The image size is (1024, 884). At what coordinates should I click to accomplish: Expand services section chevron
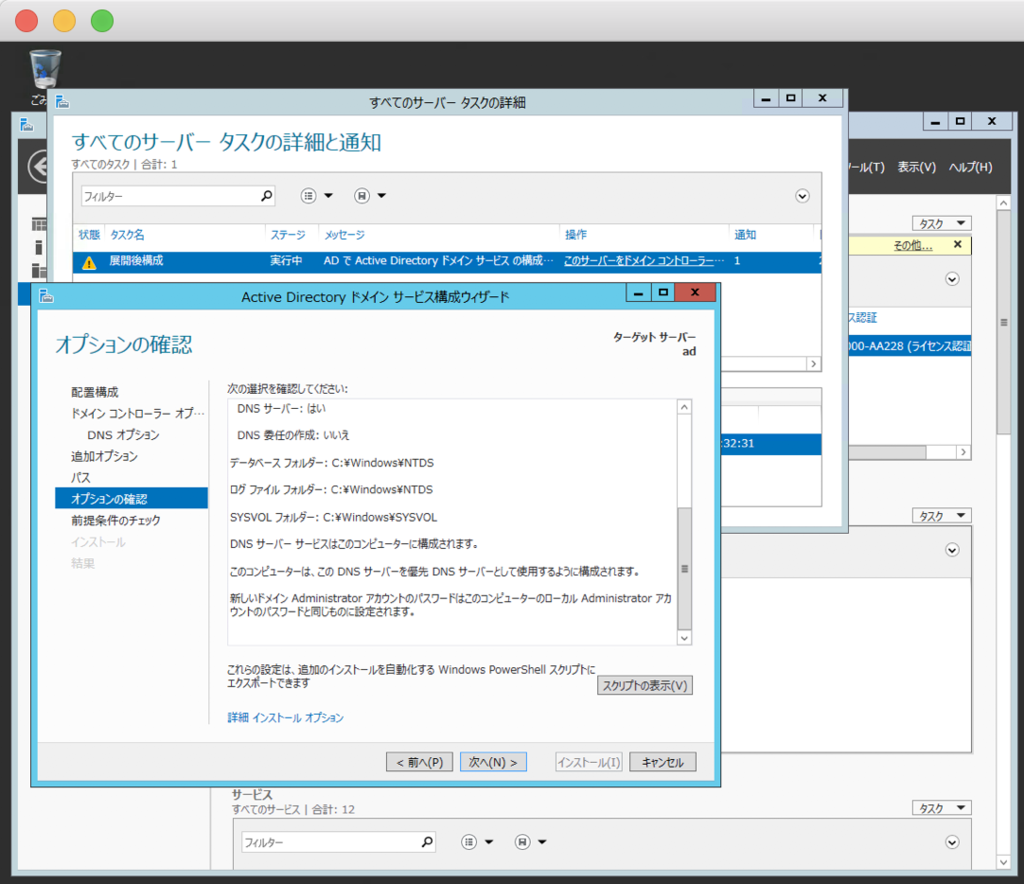952,843
